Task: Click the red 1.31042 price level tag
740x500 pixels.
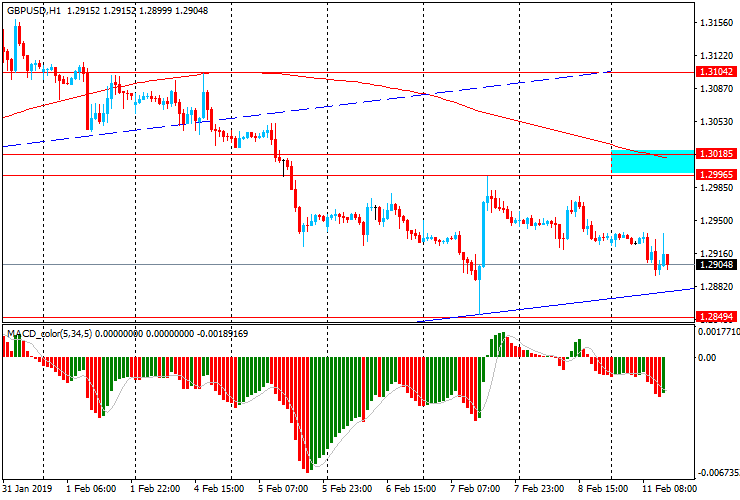Action: coord(716,73)
